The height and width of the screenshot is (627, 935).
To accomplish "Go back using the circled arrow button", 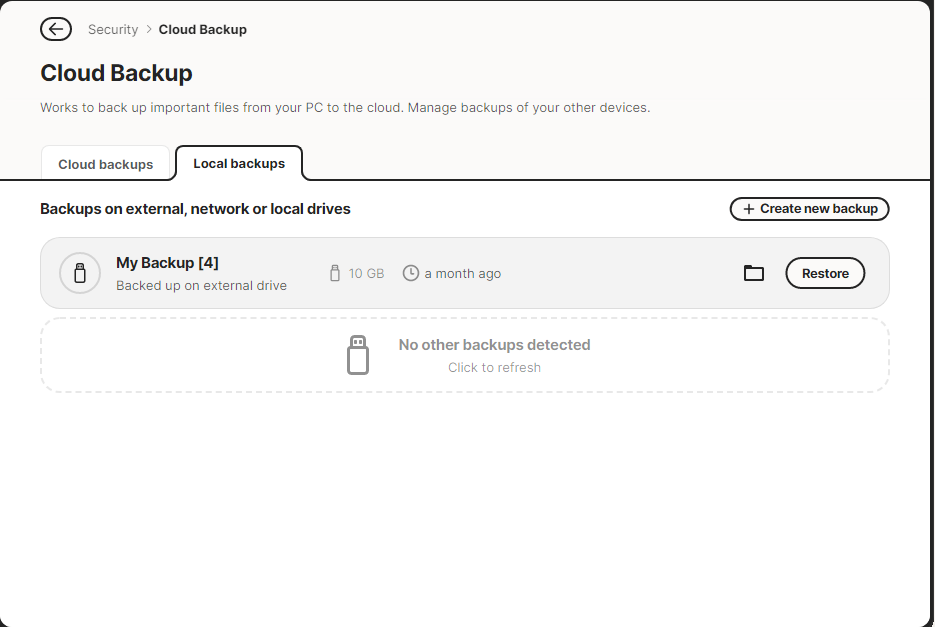I will click(x=56, y=29).
